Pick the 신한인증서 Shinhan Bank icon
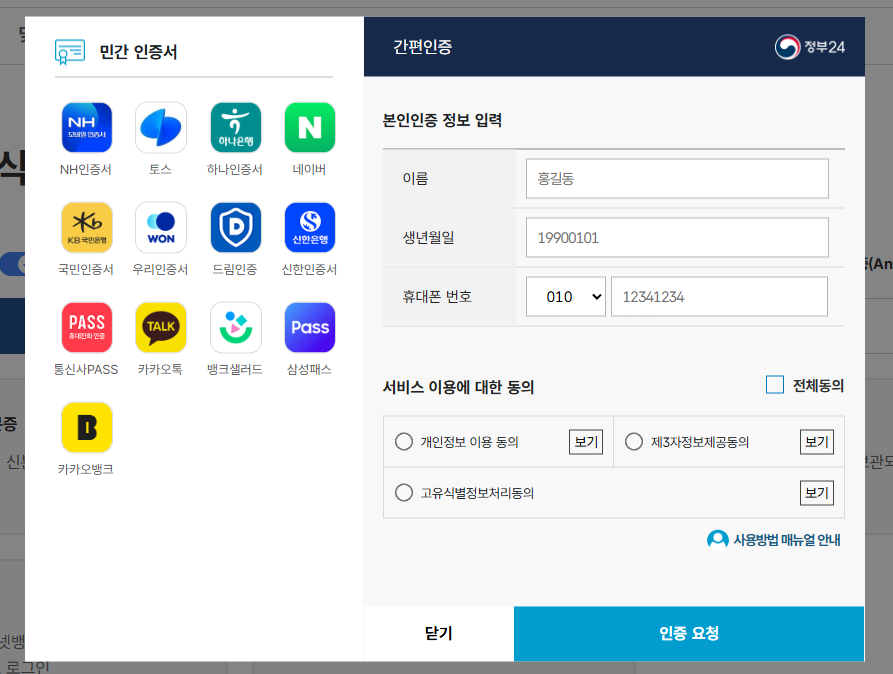Screen dimensions: 893x674 (x=310, y=227)
